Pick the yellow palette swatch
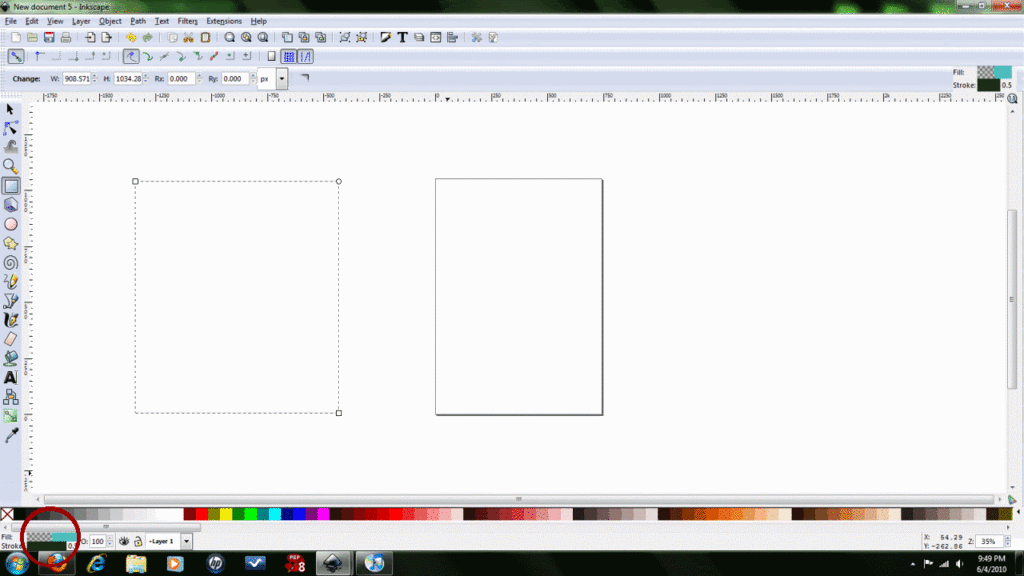This screenshot has height=576, width=1024. tap(226, 515)
